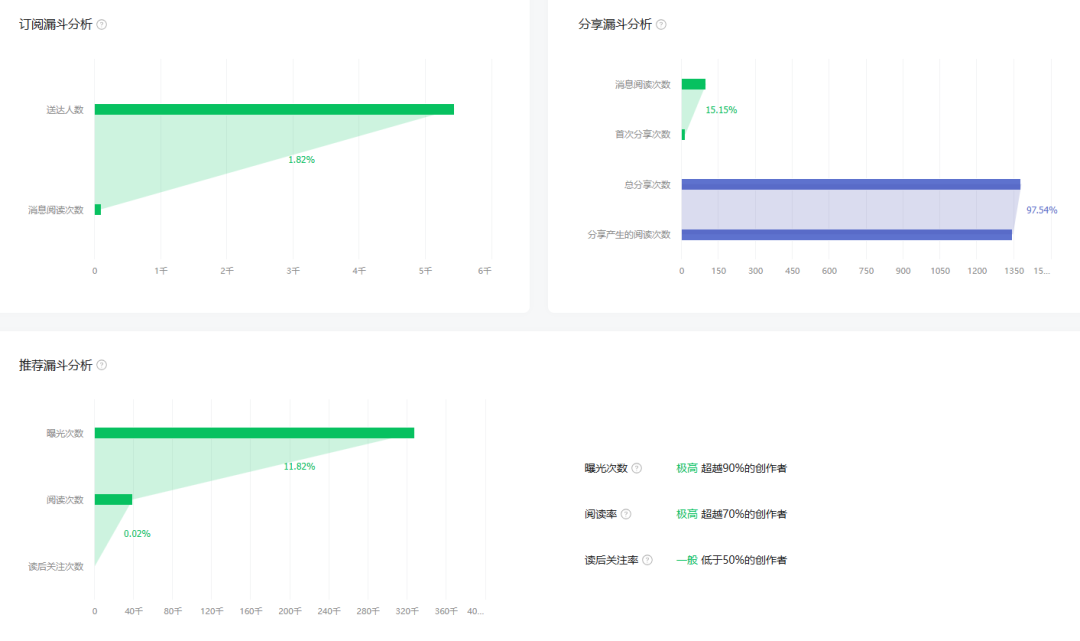Click the 一般 rating label
The width and height of the screenshot is (1080, 641).
[687, 560]
